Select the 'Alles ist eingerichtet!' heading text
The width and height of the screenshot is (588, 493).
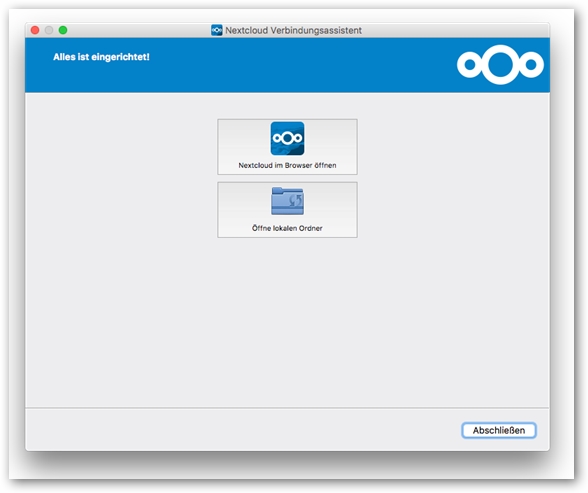click(101, 57)
